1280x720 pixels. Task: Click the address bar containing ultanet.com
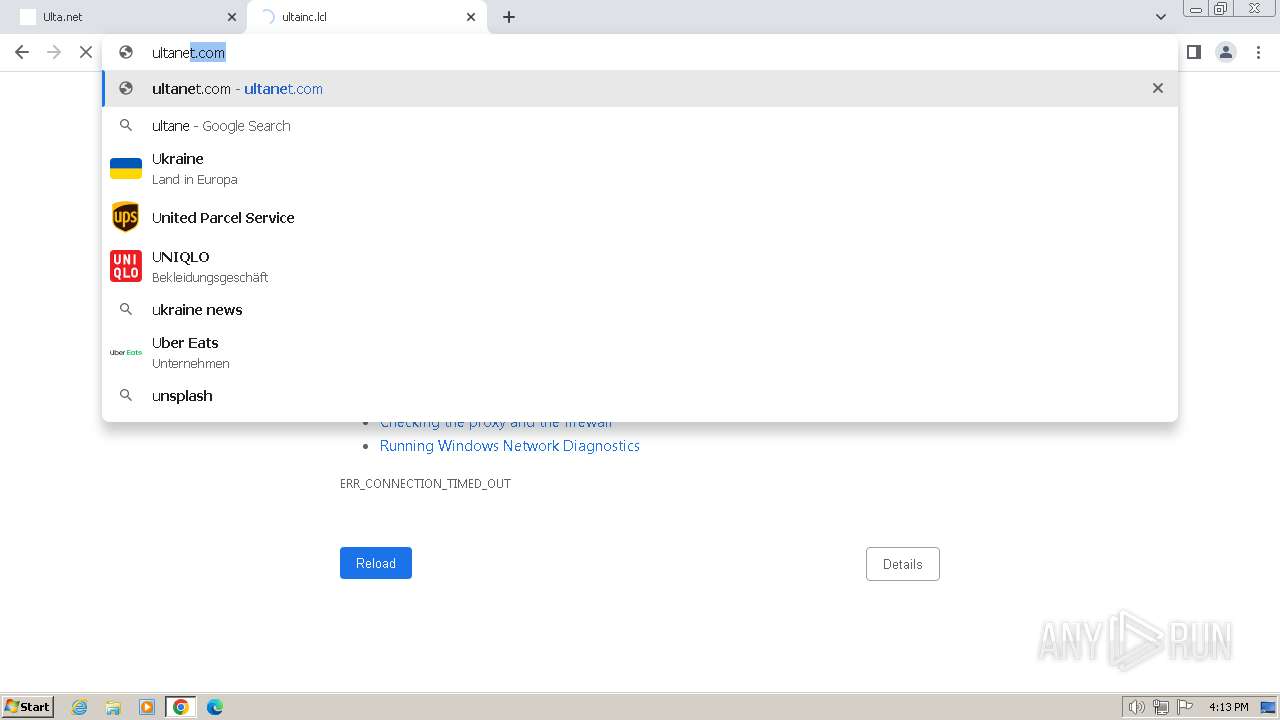pyautogui.click(x=640, y=52)
